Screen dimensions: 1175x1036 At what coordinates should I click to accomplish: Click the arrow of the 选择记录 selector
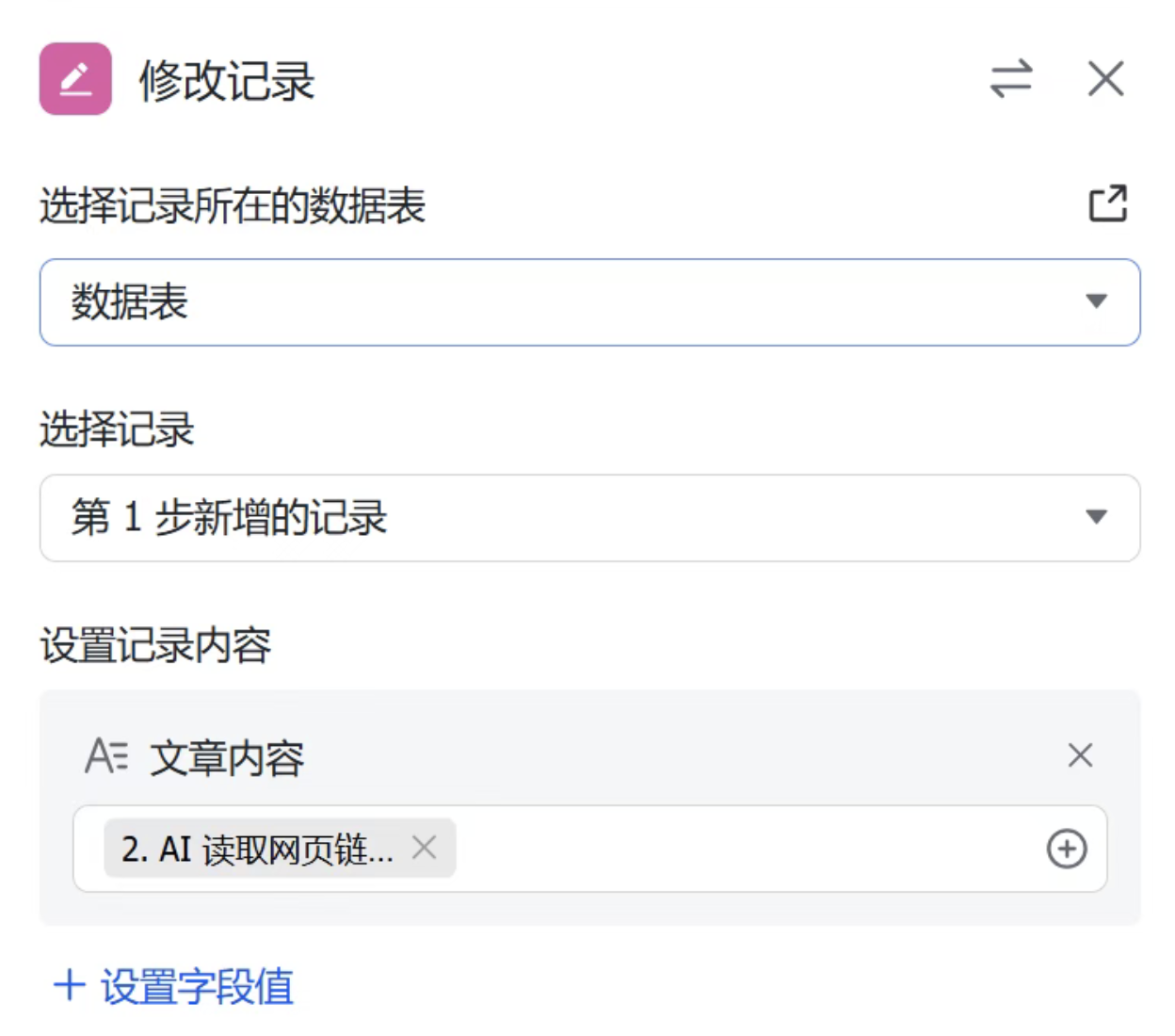coord(1096,517)
